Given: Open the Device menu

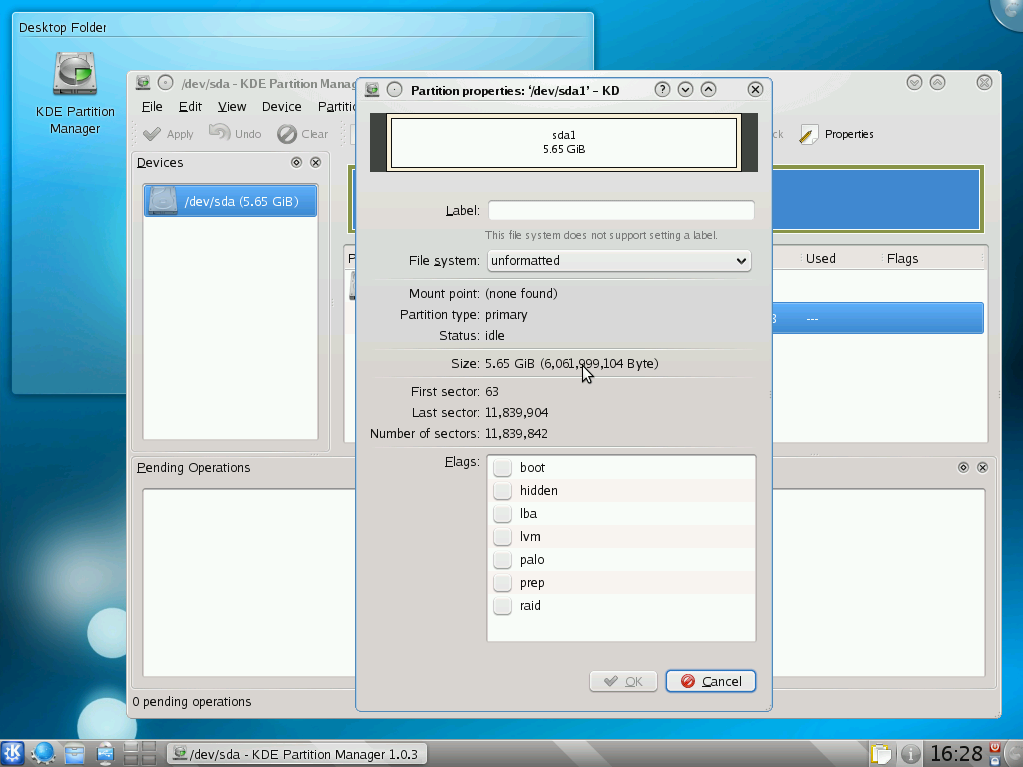Looking at the screenshot, I should point(281,106).
